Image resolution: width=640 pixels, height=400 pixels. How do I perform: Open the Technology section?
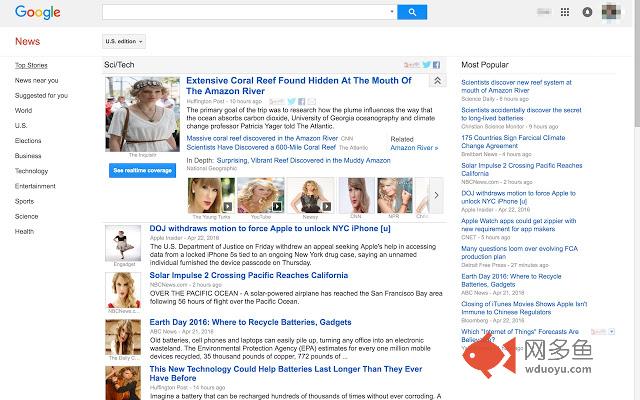point(31,171)
